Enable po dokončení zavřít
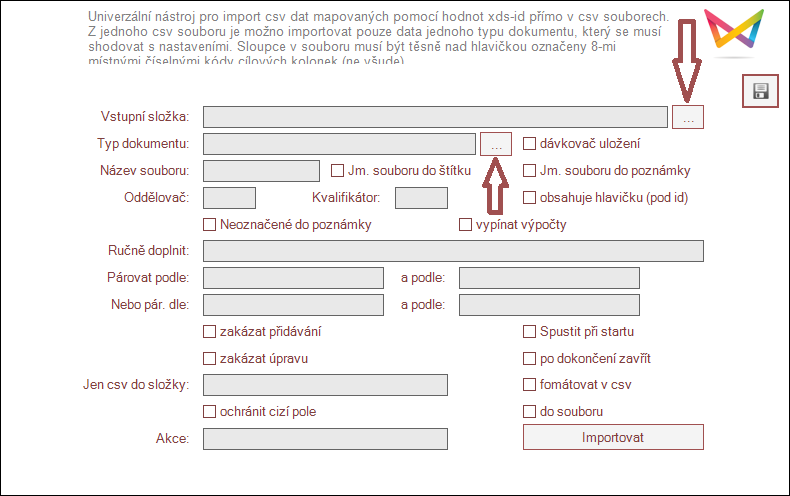 (530, 358)
